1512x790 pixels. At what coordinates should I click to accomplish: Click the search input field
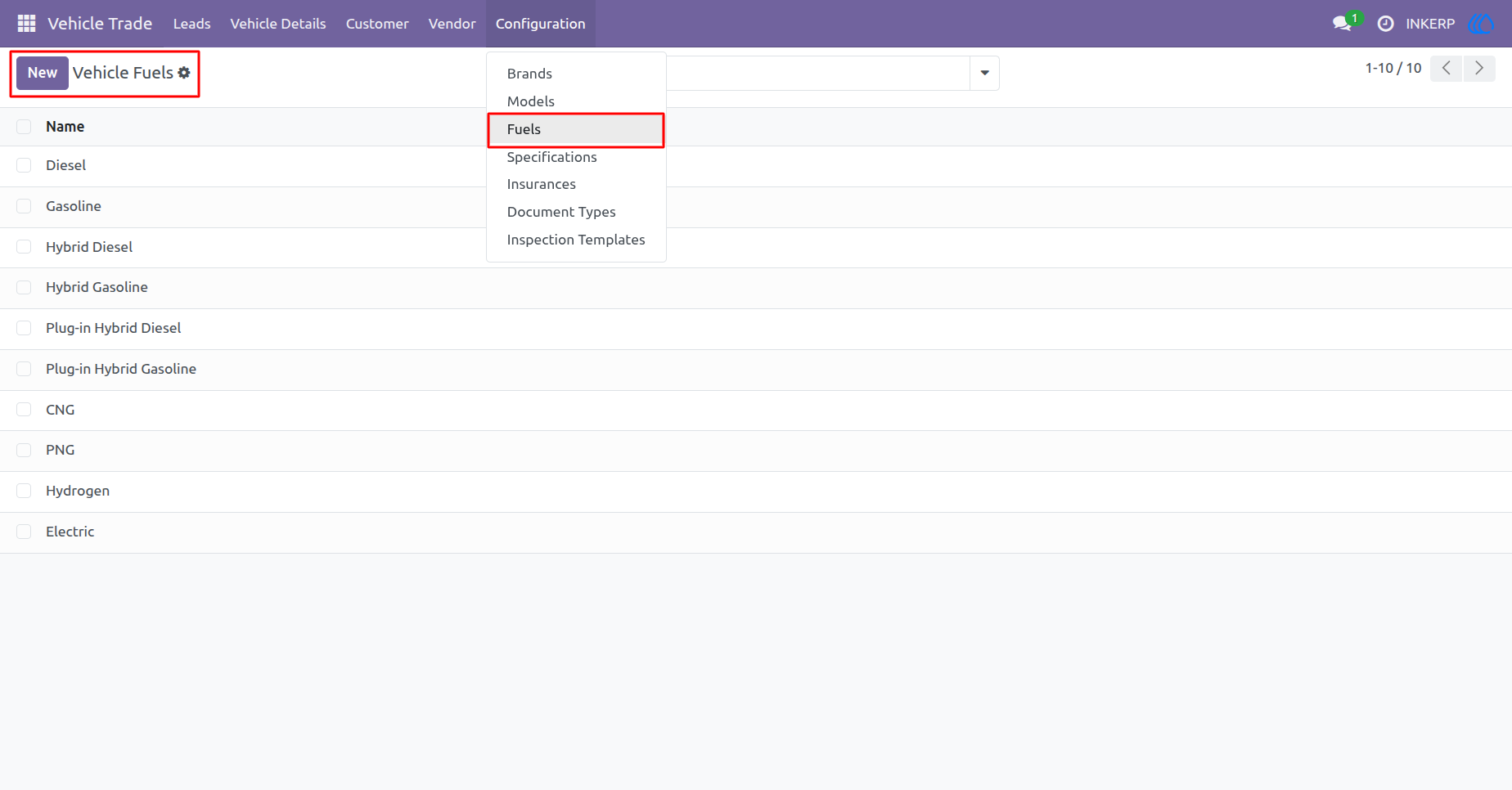click(x=818, y=73)
